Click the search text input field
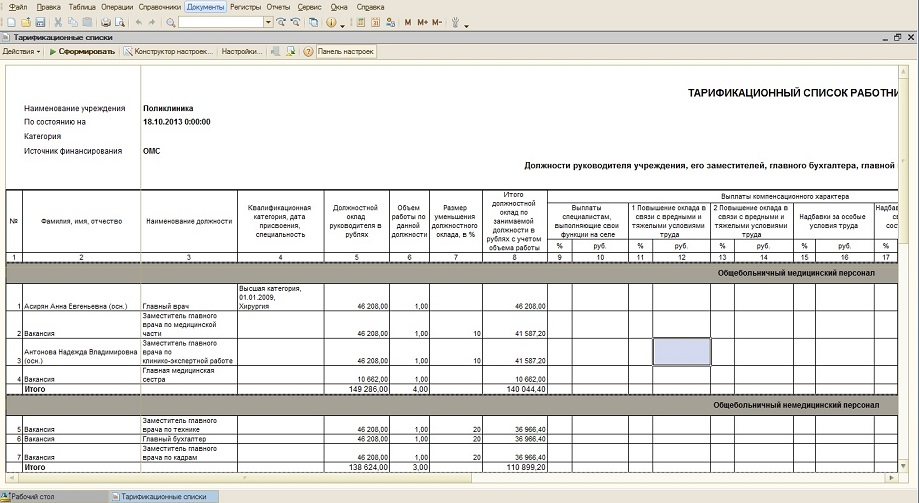 tap(221, 22)
